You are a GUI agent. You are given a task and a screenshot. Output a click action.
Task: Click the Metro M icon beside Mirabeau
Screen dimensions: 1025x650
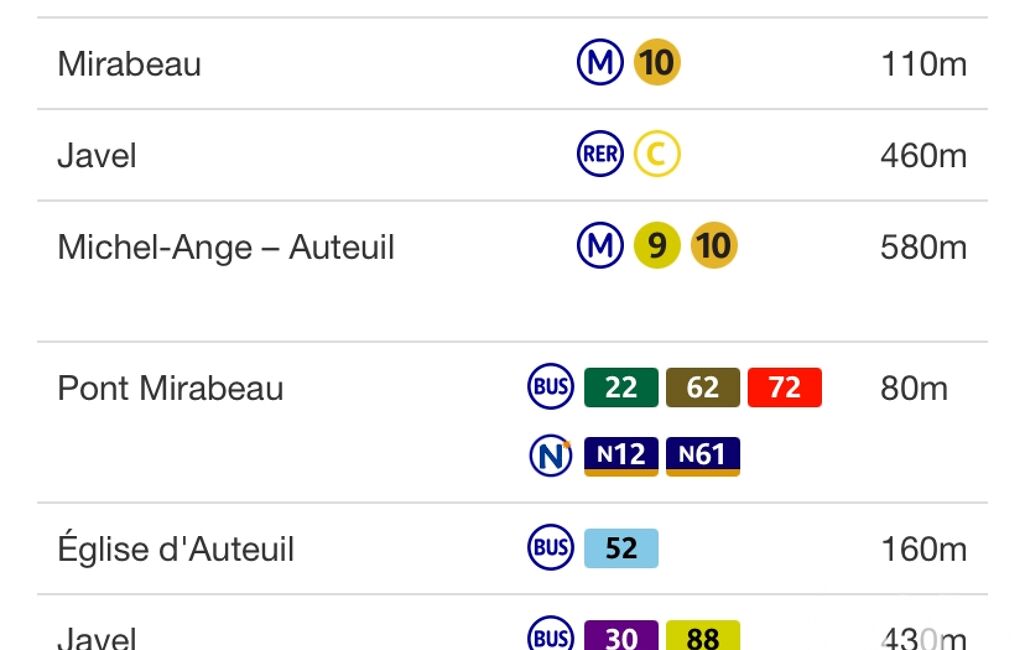[600, 63]
